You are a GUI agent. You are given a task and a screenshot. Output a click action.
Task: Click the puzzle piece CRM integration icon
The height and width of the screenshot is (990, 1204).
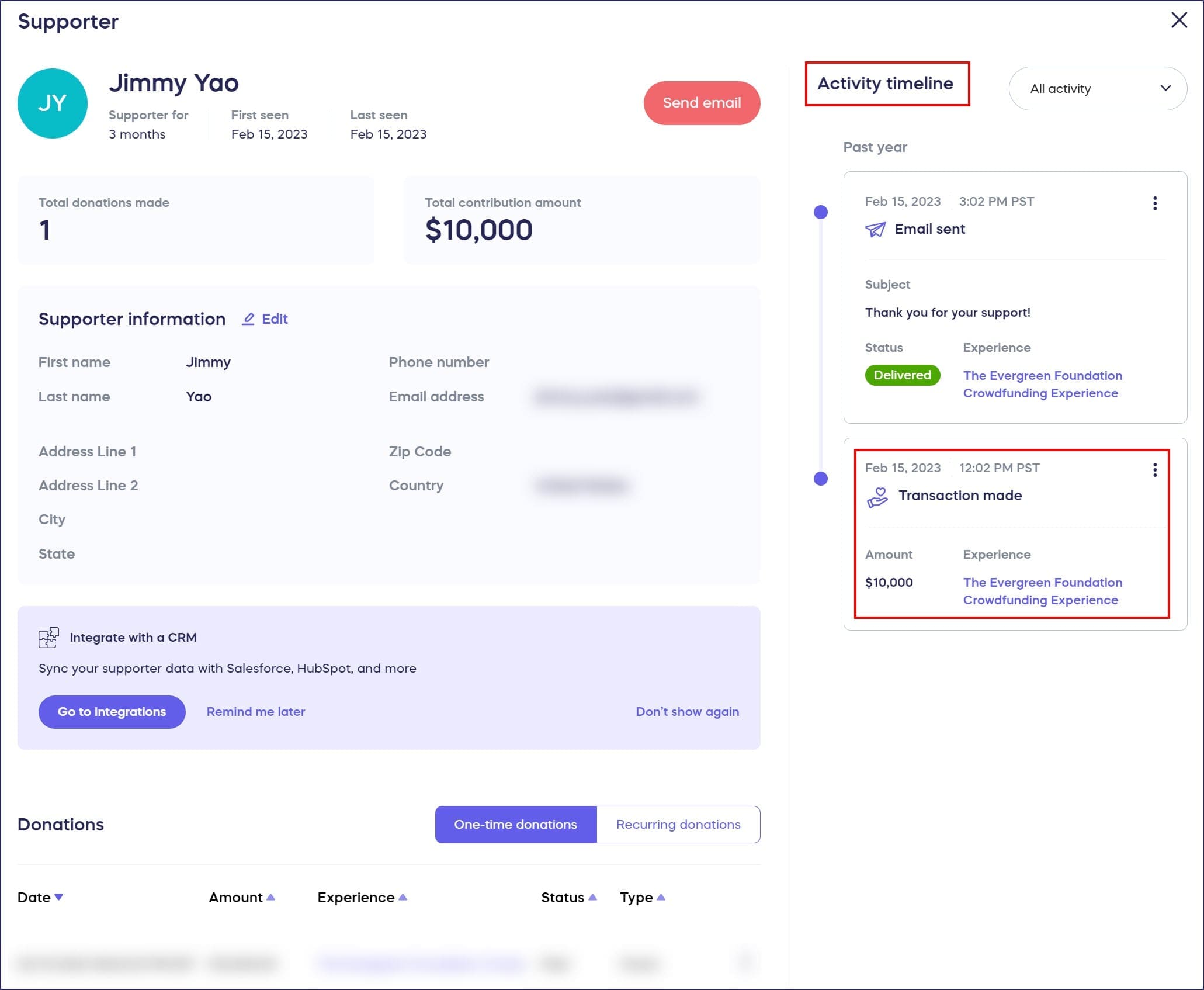tap(48, 638)
